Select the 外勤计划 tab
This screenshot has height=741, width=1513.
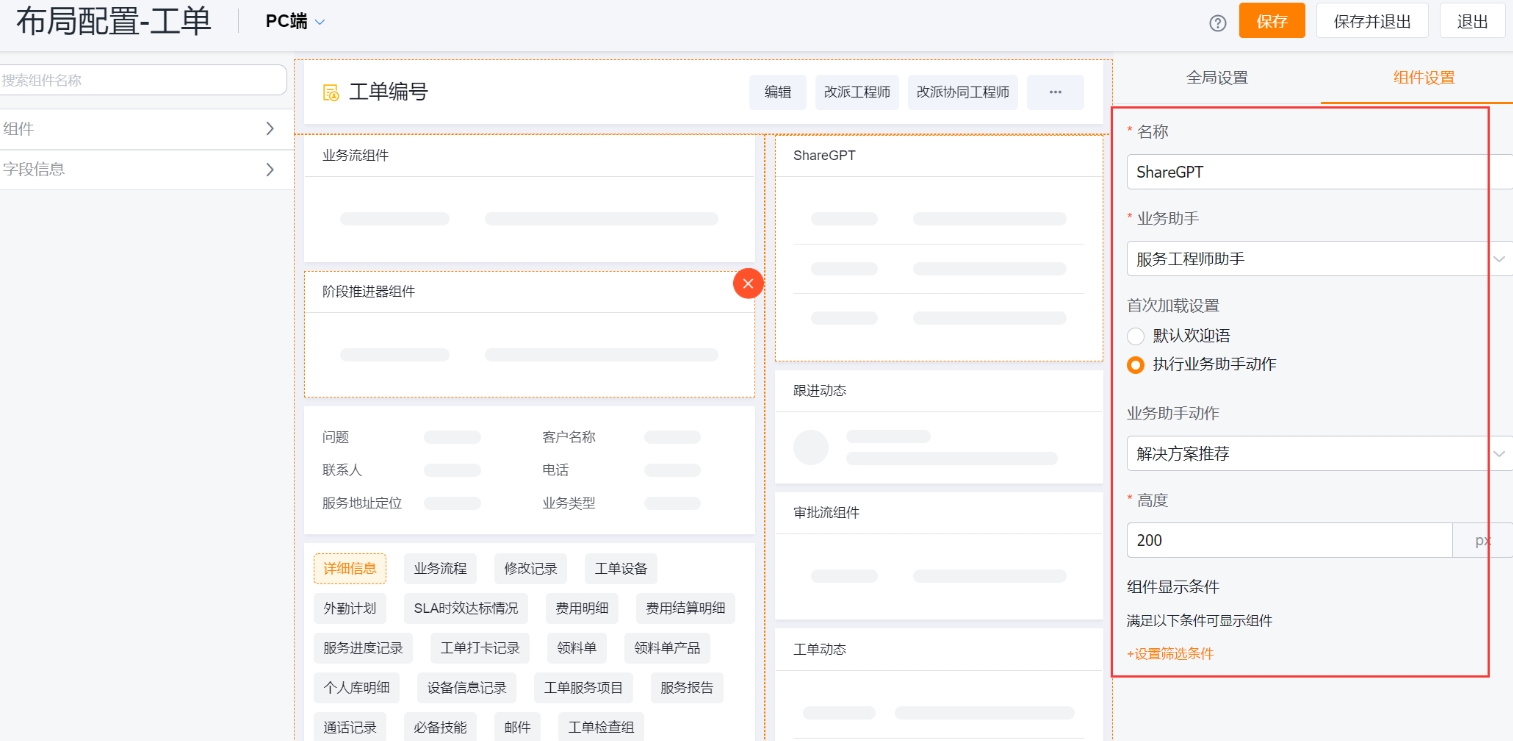[x=350, y=608]
